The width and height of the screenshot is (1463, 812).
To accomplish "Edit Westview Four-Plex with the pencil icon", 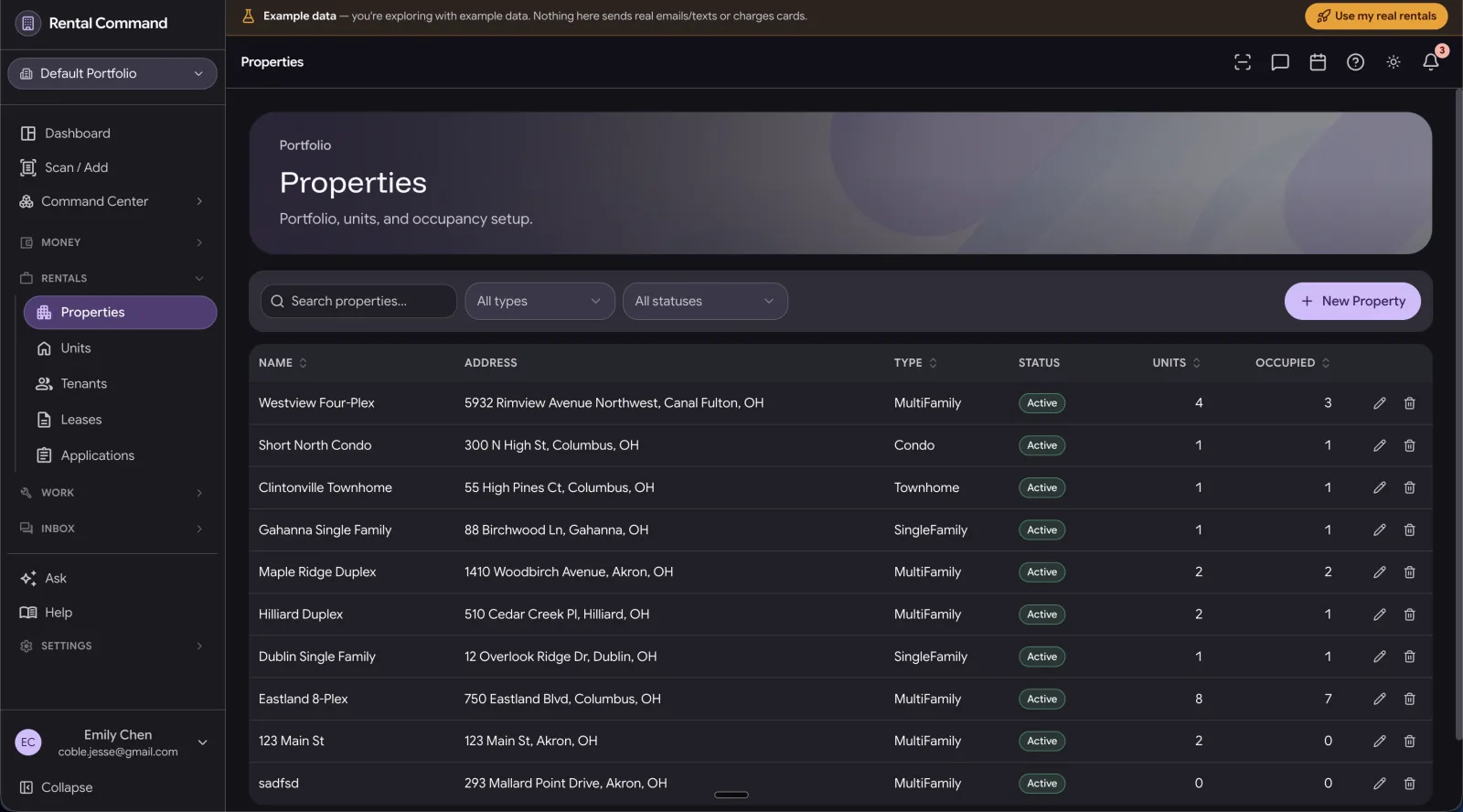I will pos(1380,403).
